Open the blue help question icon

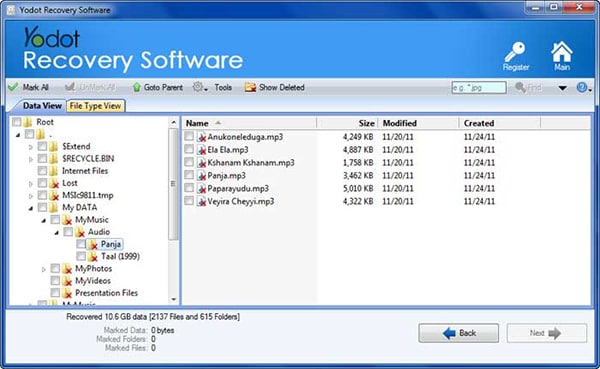[582, 87]
